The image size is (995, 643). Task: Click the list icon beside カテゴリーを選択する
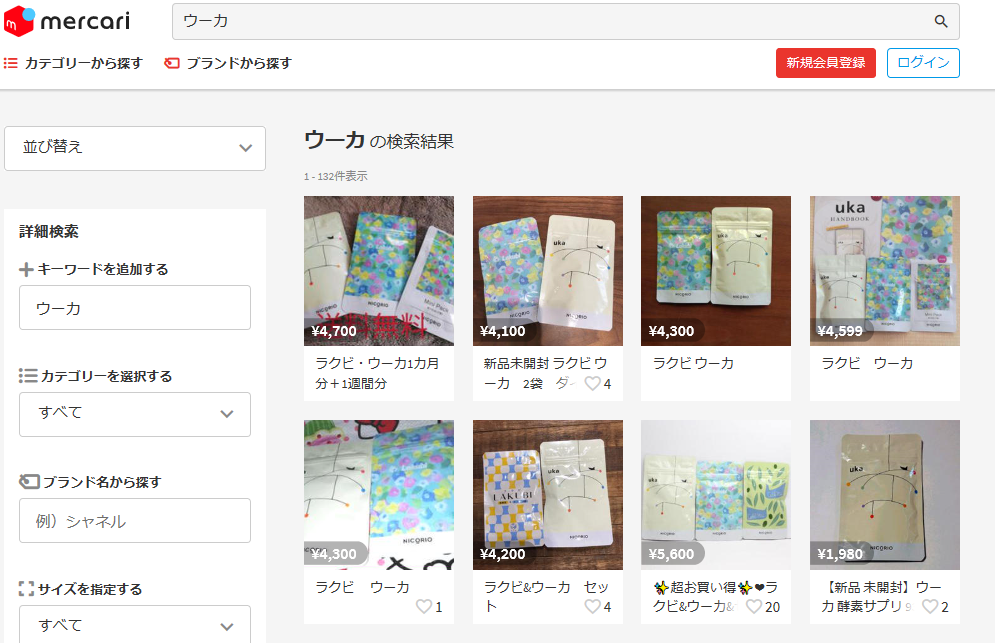click(28, 376)
